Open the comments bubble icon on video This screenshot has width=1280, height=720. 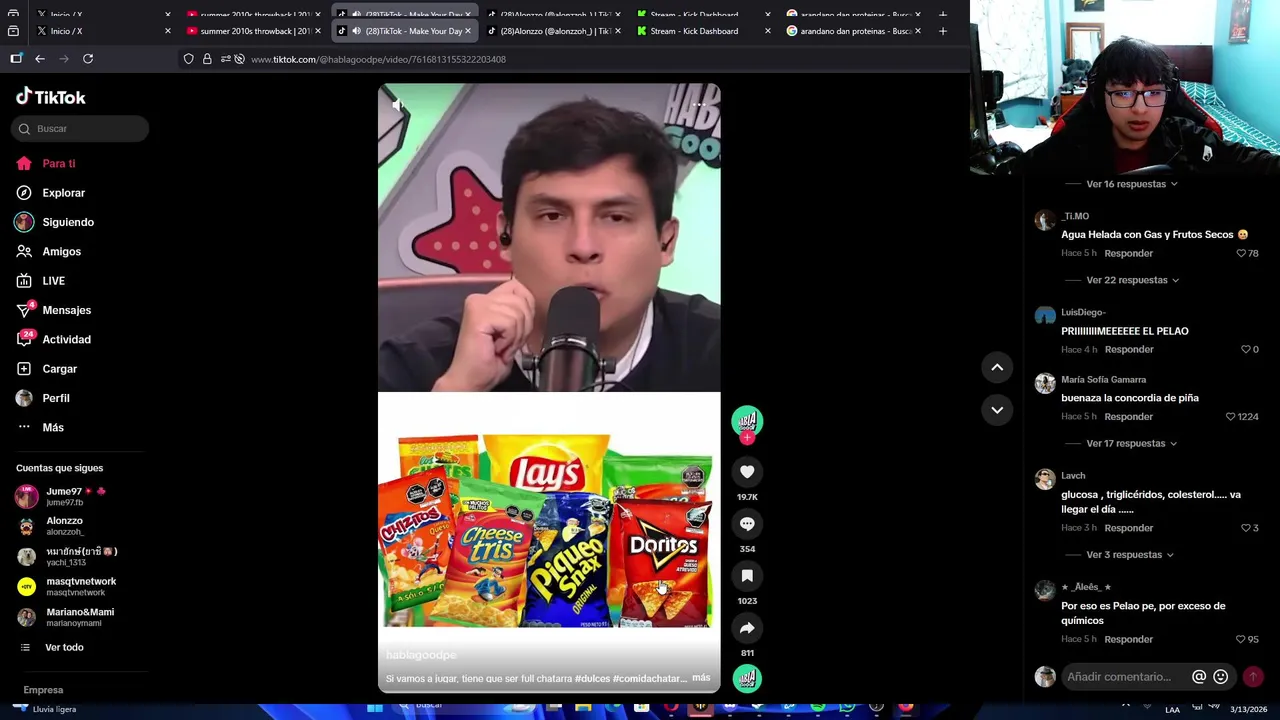(747, 524)
